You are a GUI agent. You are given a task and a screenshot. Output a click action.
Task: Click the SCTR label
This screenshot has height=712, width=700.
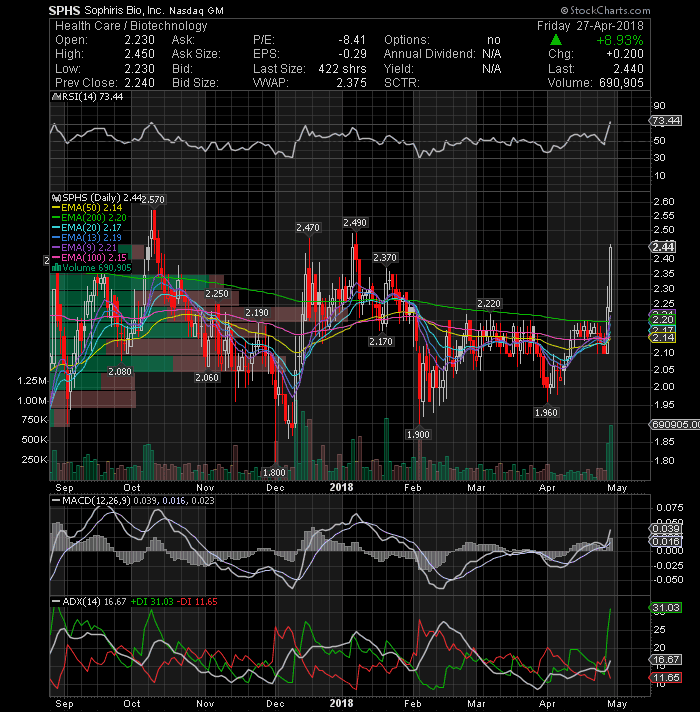click(402, 83)
